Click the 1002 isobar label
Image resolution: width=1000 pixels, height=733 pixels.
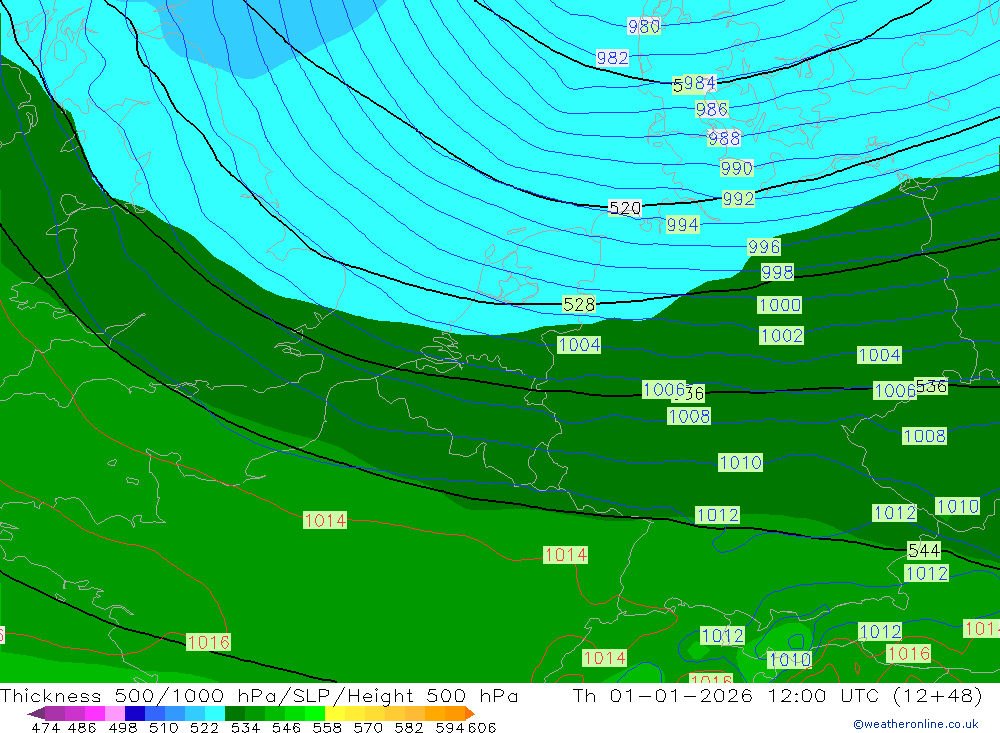(x=781, y=336)
